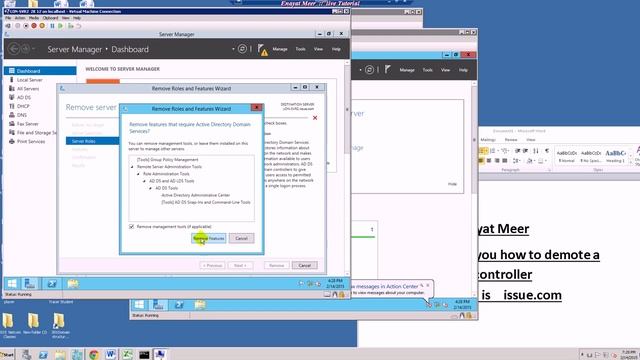This screenshot has width=640, height=360.
Task: Open Tools menu in second Server Manager window
Action: pos(427,70)
